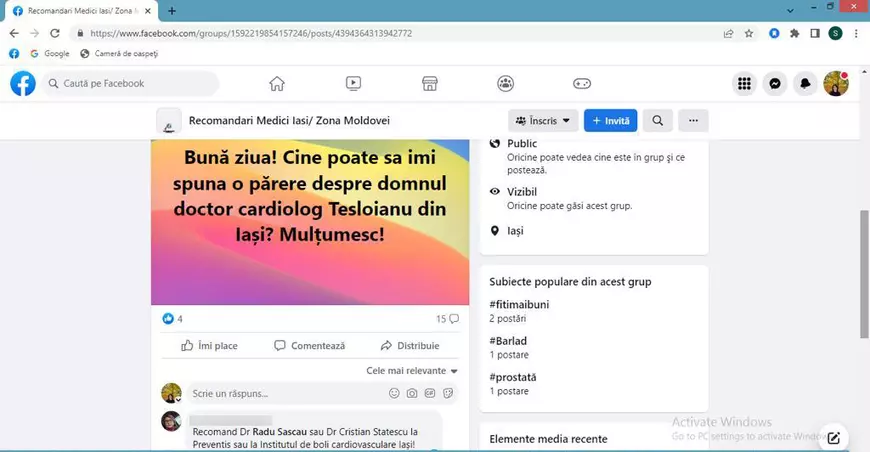870x452 pixels.
Task: Open Chrome three-dot menu
Action: coord(856,33)
